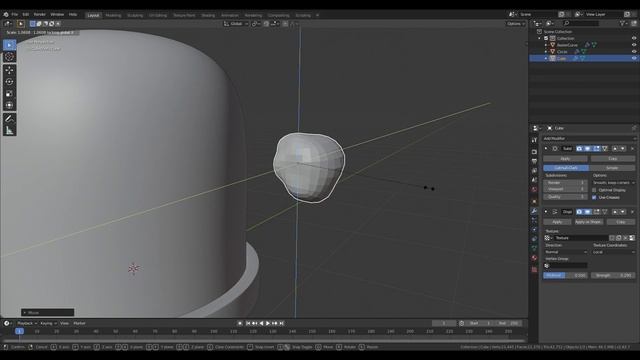Switch to UV Editing workspace tab
The width and height of the screenshot is (640, 360).
click(x=158, y=16)
